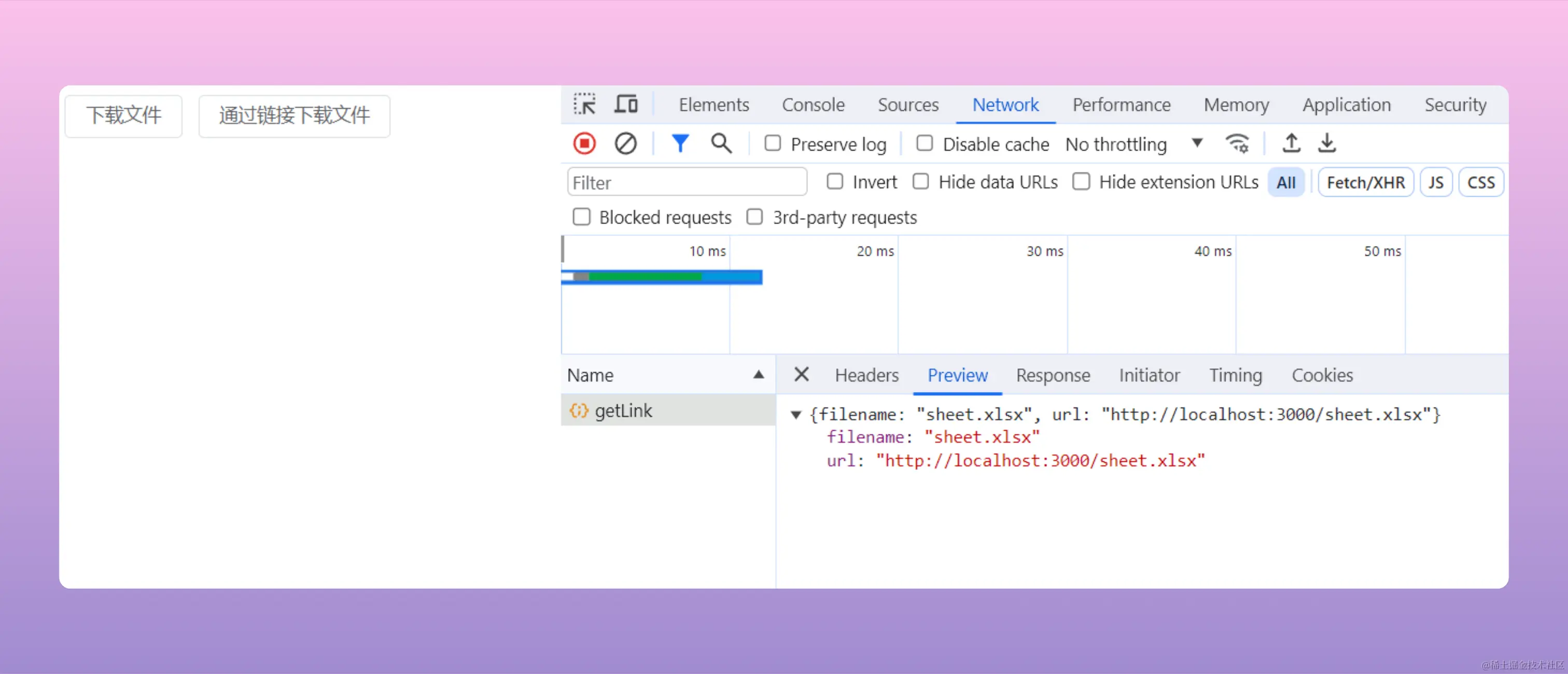Open network search magnifier
1568x674 pixels.
(721, 144)
